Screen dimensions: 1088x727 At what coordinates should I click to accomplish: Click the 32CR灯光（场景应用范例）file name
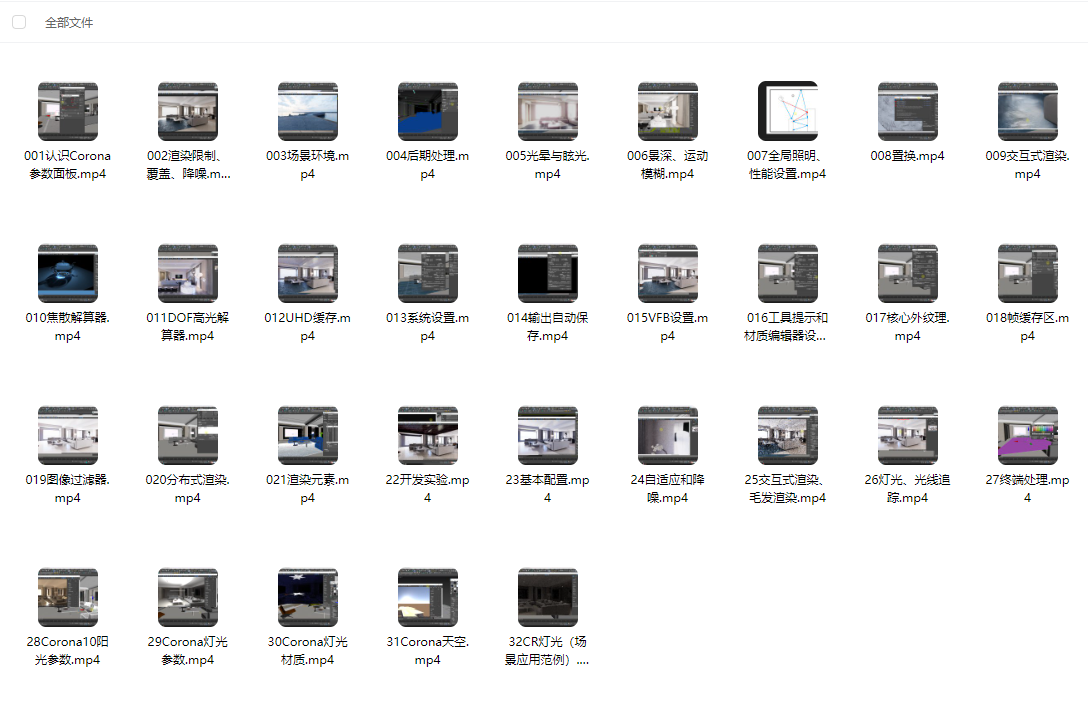548,651
